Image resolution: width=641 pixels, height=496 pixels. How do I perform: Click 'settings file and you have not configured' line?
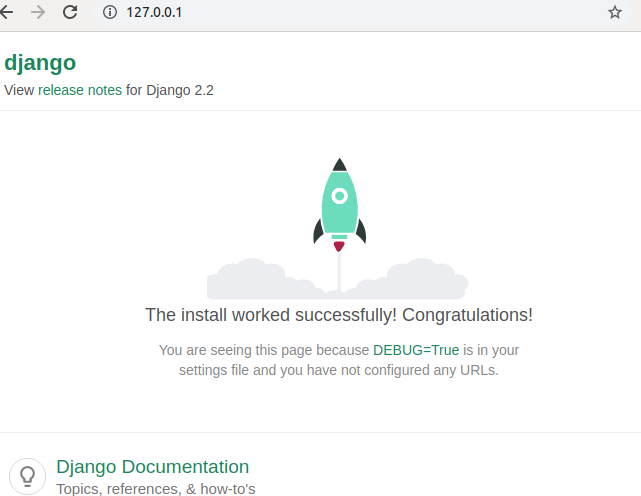[339, 370]
